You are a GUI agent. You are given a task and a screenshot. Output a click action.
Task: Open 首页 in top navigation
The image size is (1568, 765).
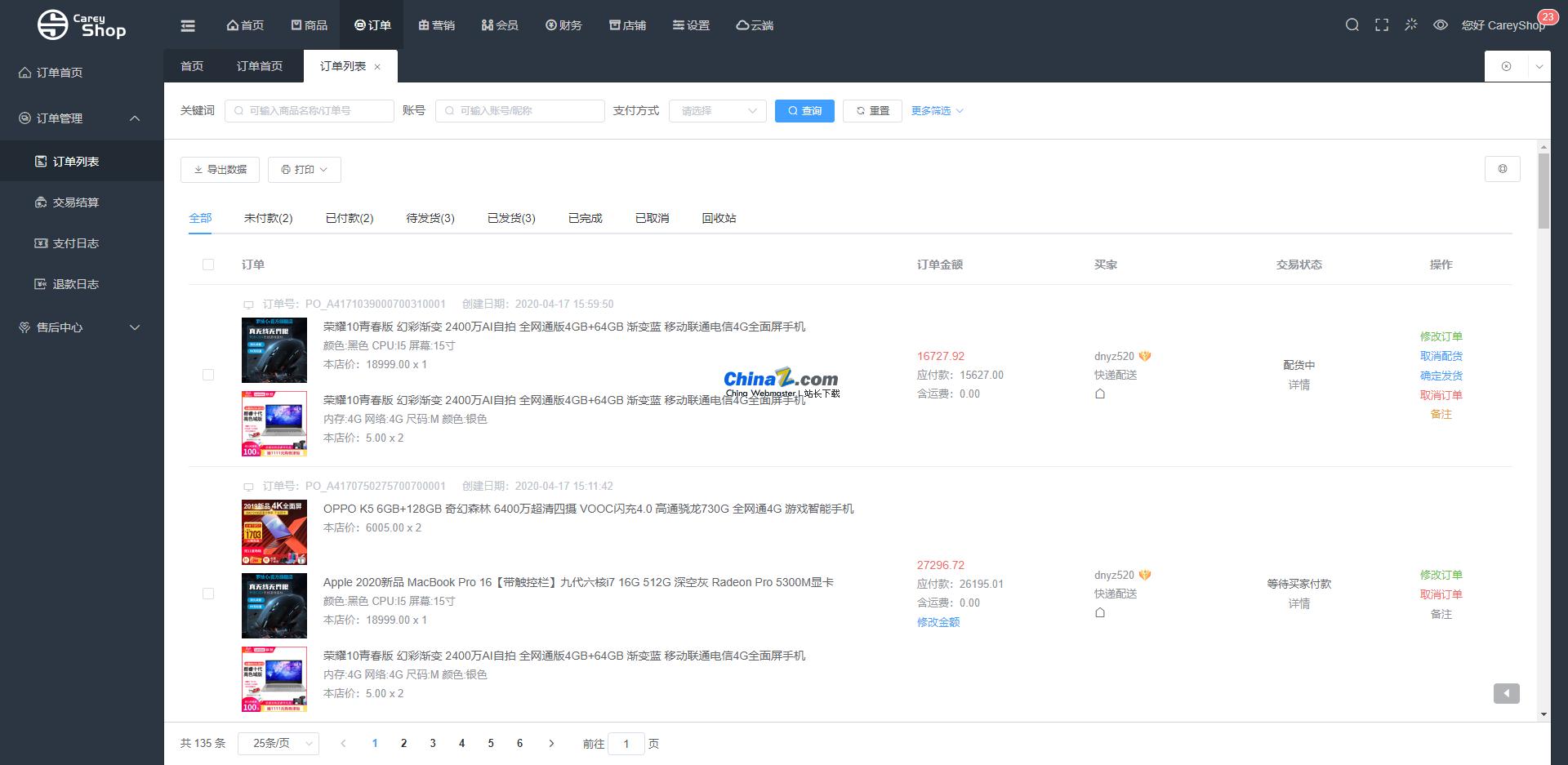point(245,25)
